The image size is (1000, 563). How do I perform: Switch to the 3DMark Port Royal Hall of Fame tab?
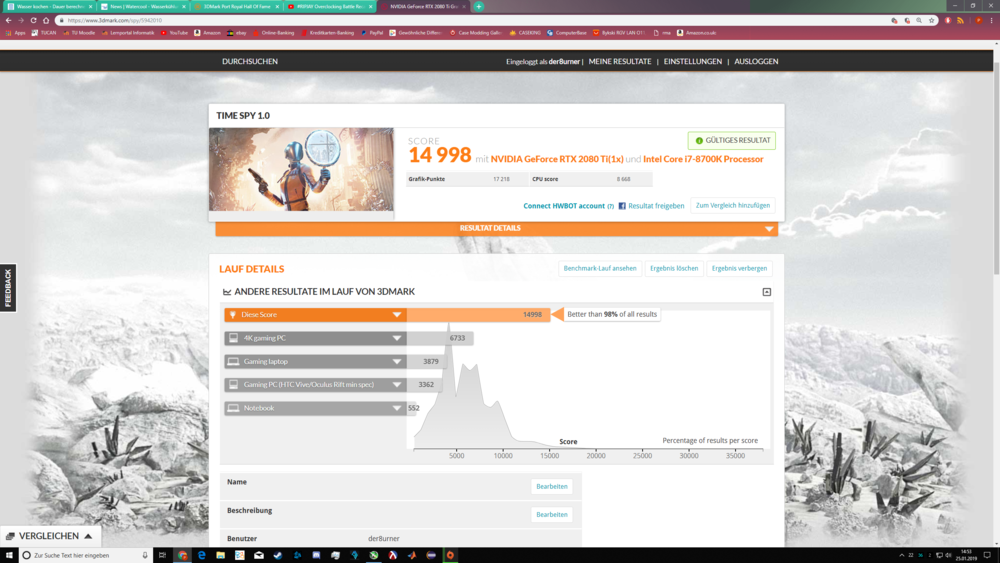236,6
